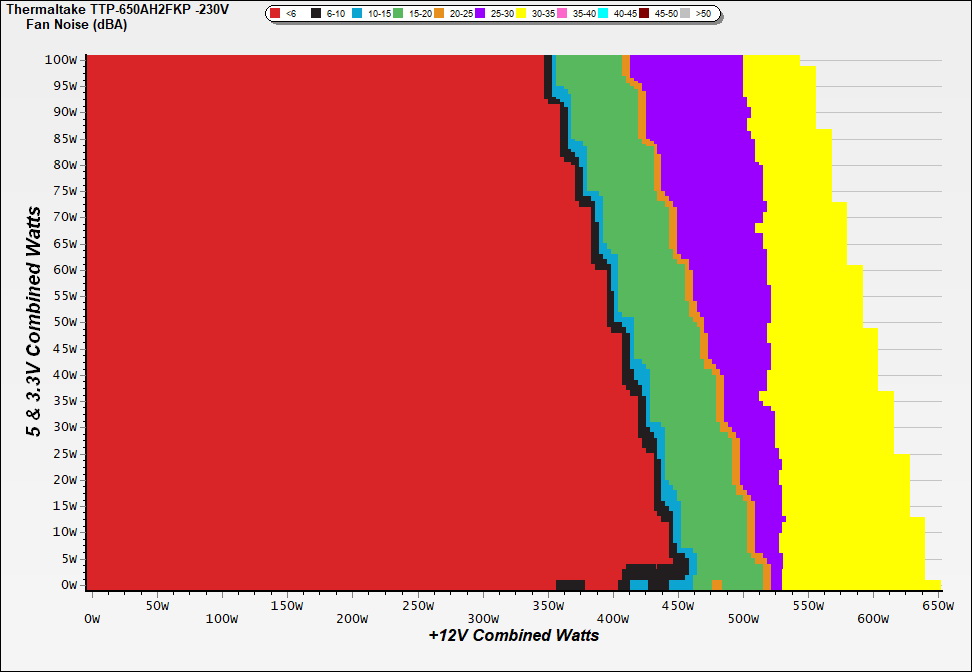Click the 0W label on the x-axis

point(92,605)
